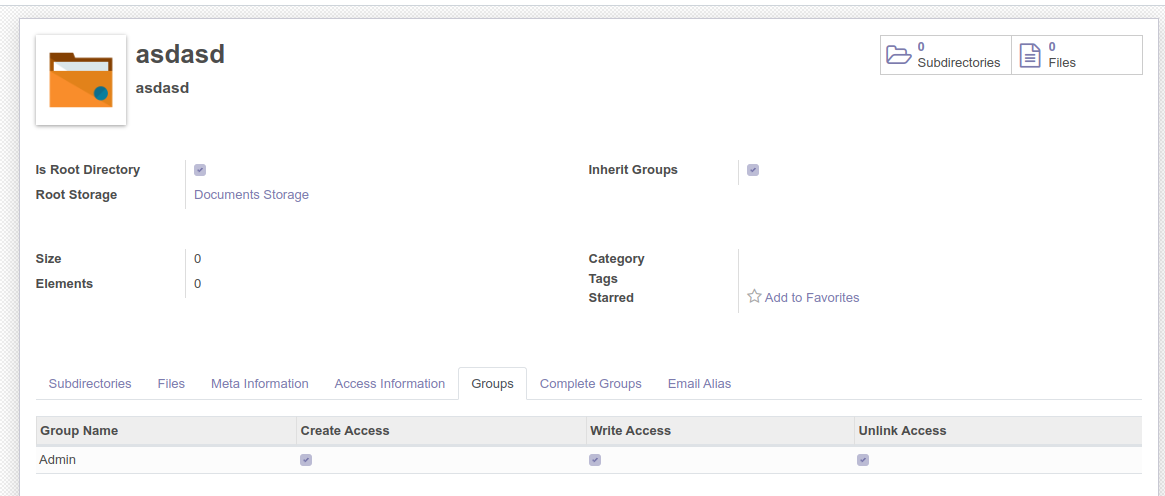
Task: Toggle Create Access for Admin group
Action: point(306,460)
